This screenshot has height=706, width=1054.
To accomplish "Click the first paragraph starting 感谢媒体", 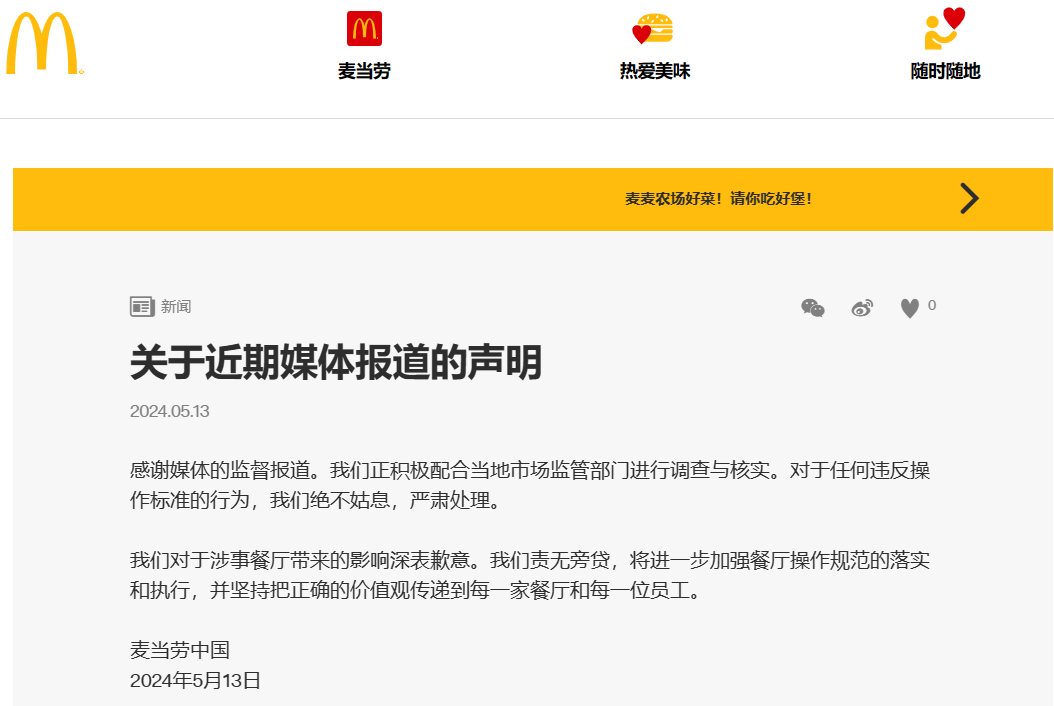I will (530, 485).
